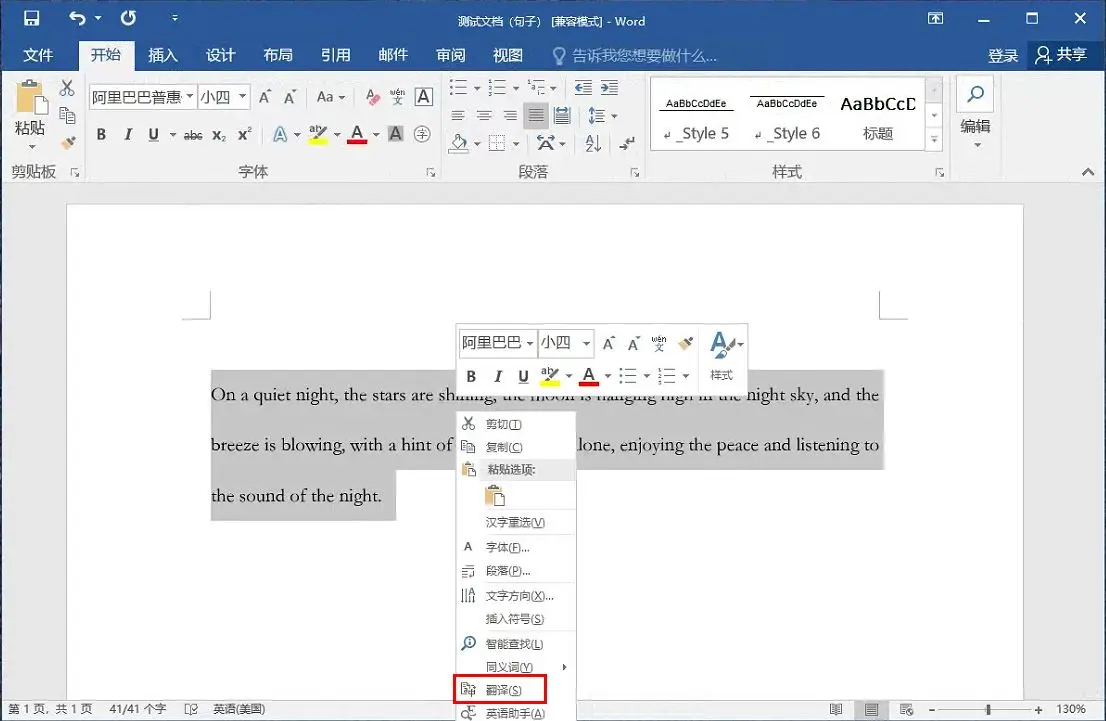
Task: Click the Increase Indent icon in the ribbon
Action: pyautogui.click(x=608, y=88)
